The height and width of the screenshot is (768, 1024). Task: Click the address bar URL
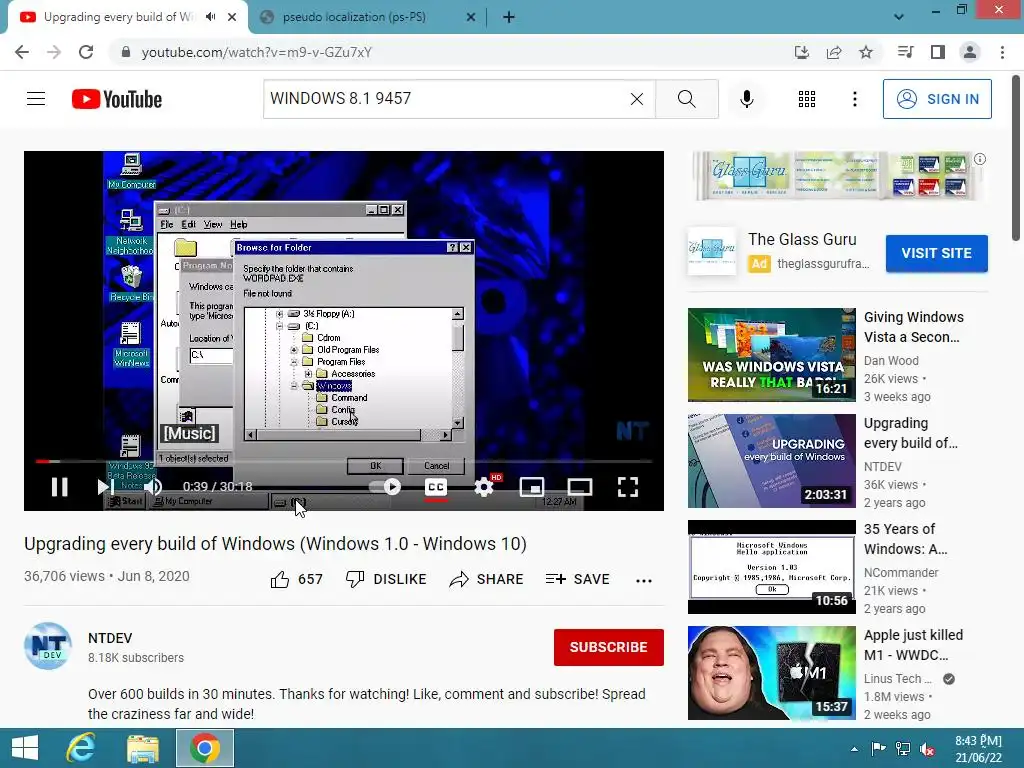257,52
